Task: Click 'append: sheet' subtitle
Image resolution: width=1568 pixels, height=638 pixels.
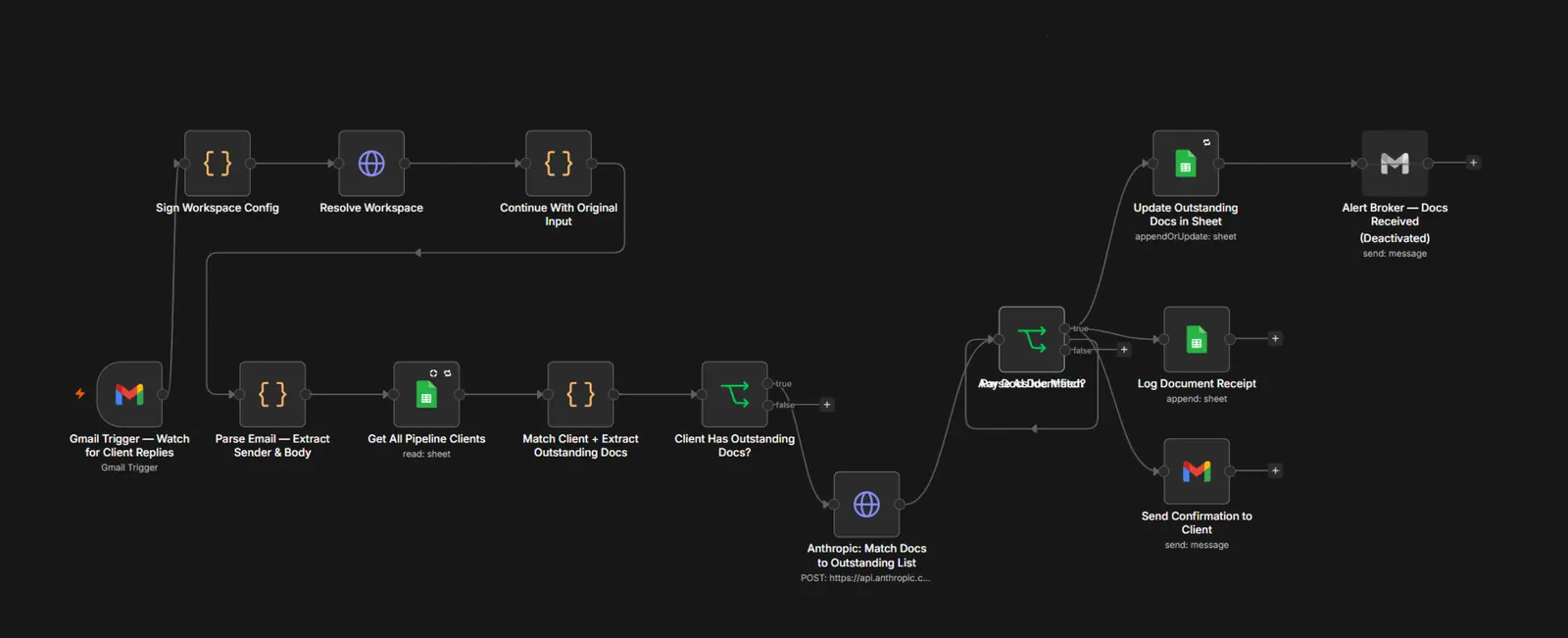Action: (1197, 399)
